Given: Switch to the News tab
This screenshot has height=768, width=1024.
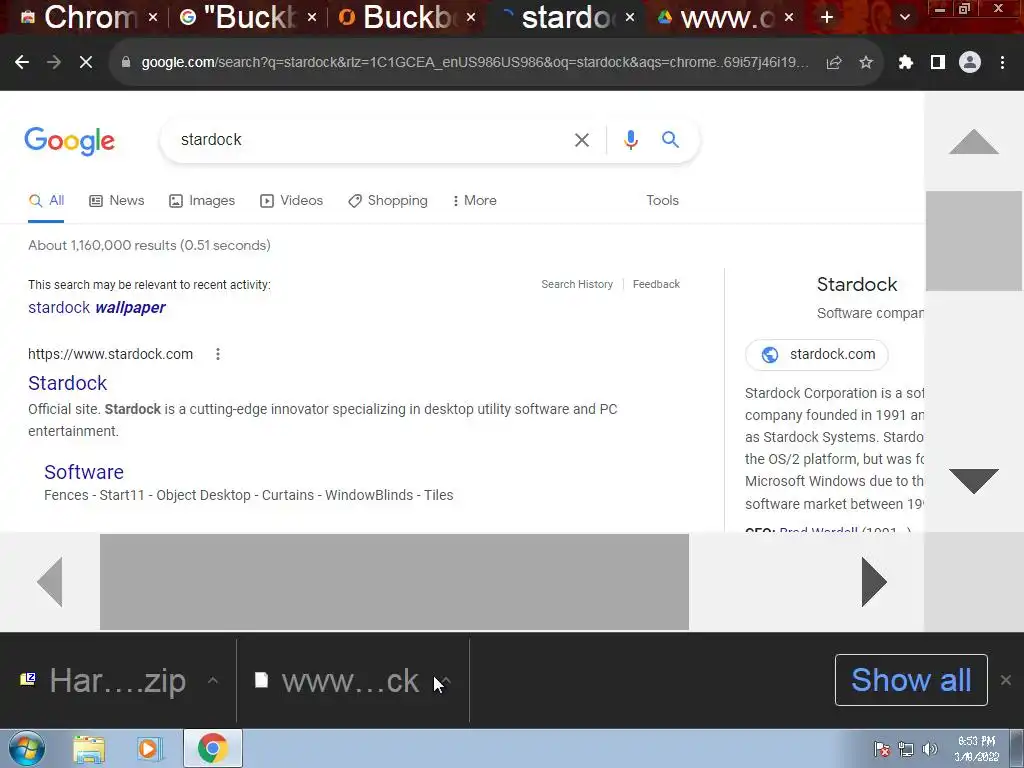Looking at the screenshot, I should pyautogui.click(x=116, y=200).
